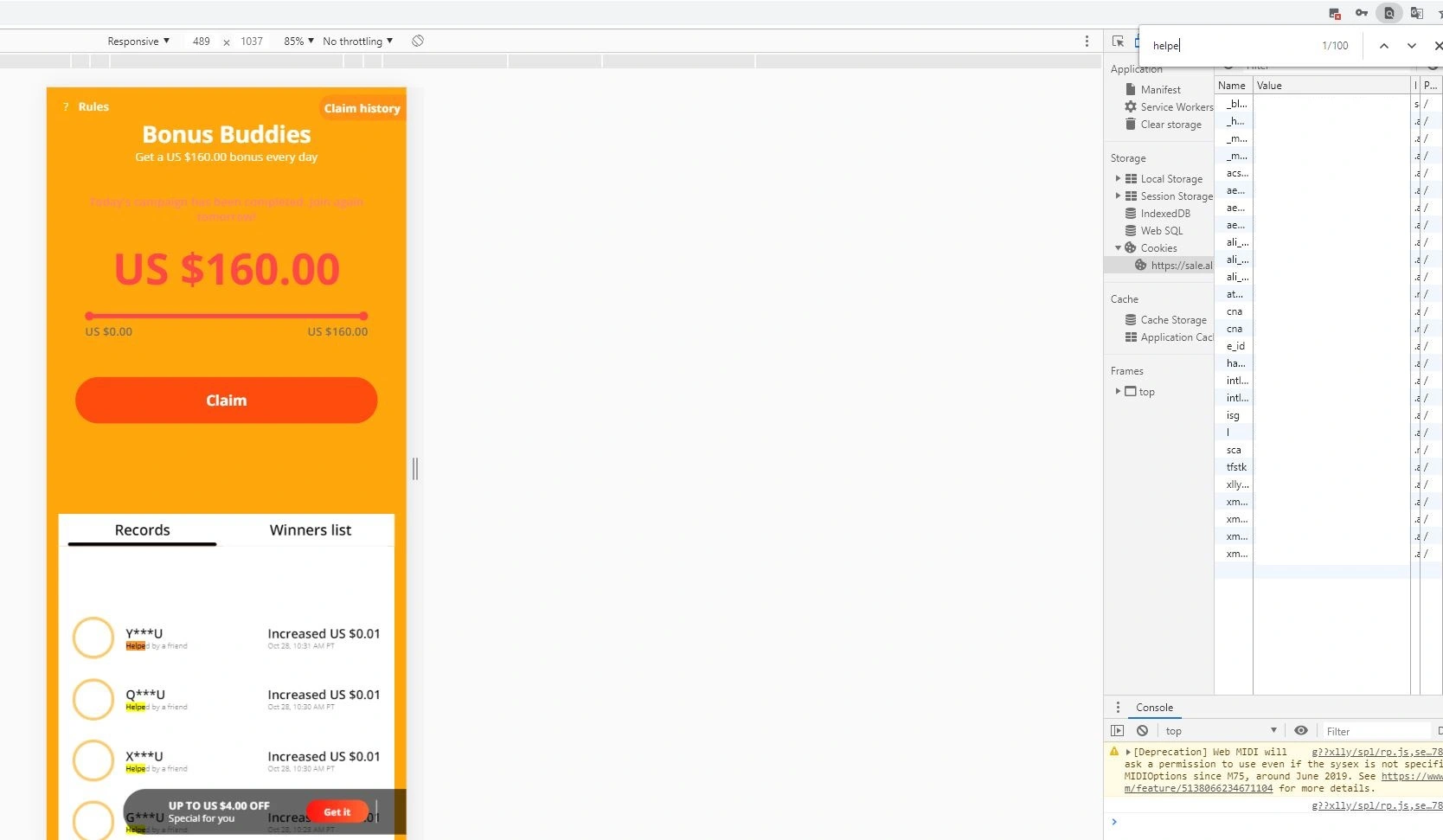1443x840 pixels.
Task: Go to previous find-in-page match
Action: click(x=1384, y=46)
